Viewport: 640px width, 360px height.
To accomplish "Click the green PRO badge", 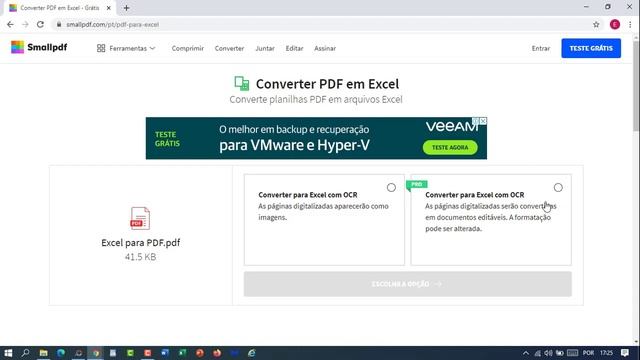I will (x=416, y=184).
